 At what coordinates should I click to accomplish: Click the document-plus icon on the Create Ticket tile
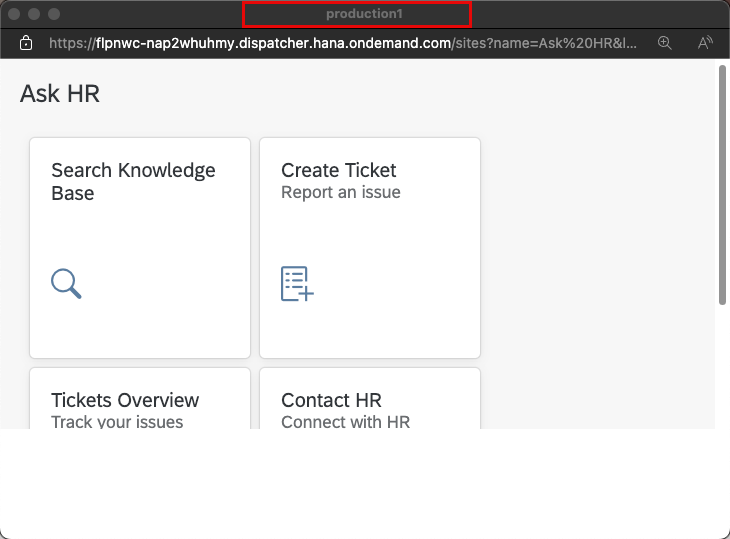click(297, 283)
